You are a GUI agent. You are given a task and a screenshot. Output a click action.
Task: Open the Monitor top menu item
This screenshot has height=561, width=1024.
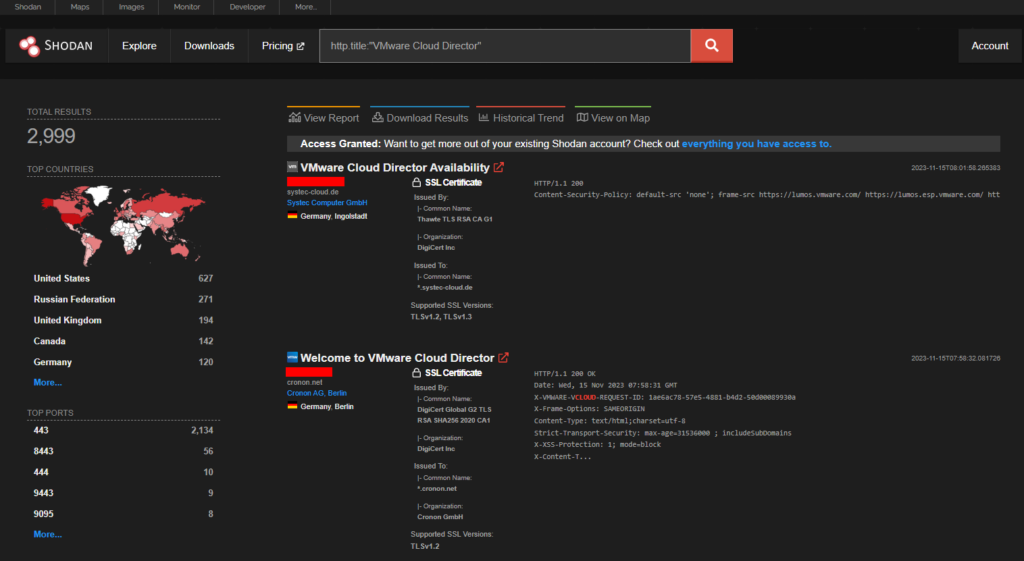187,7
